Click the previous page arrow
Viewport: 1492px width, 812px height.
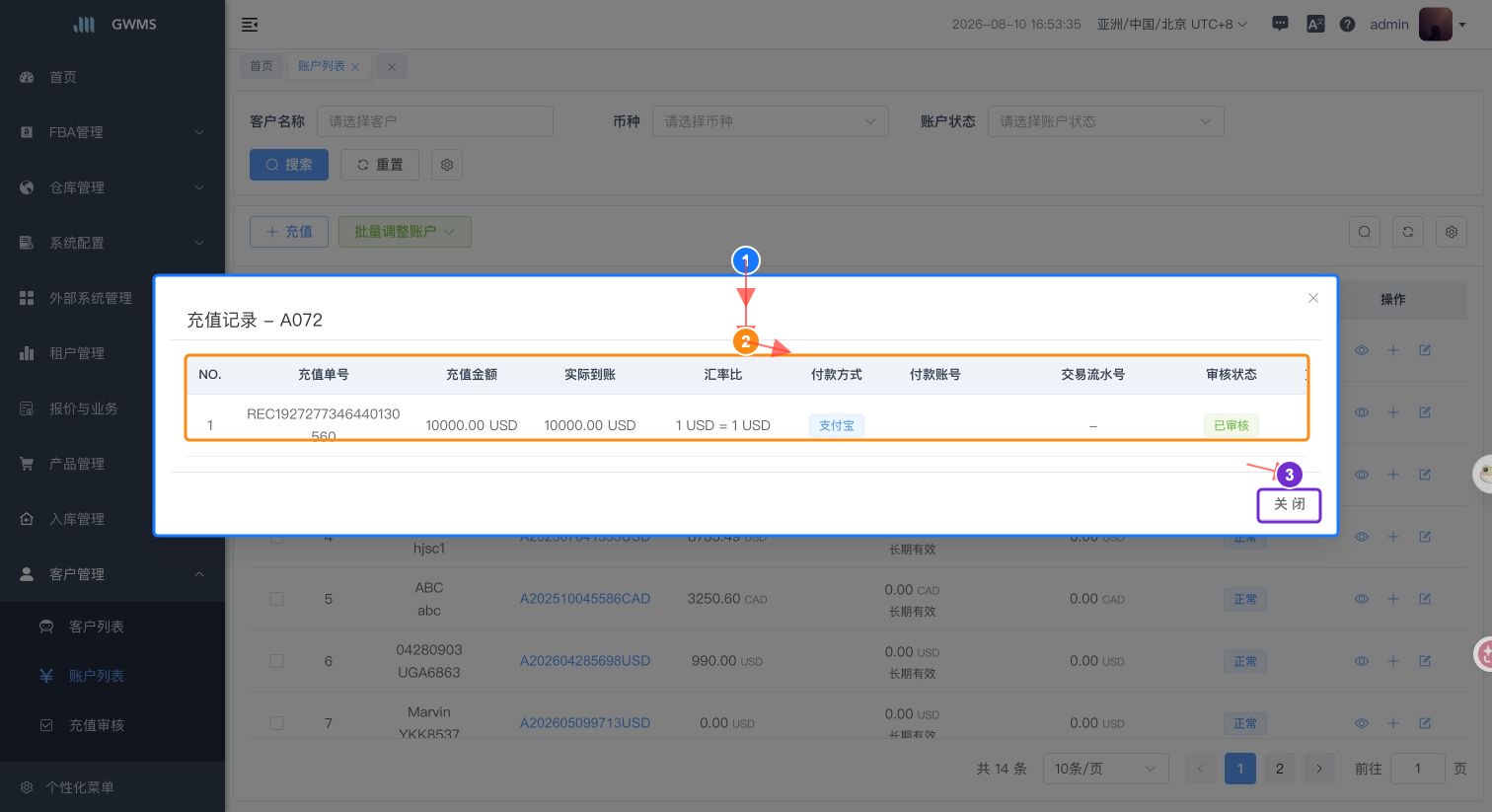[1201, 769]
